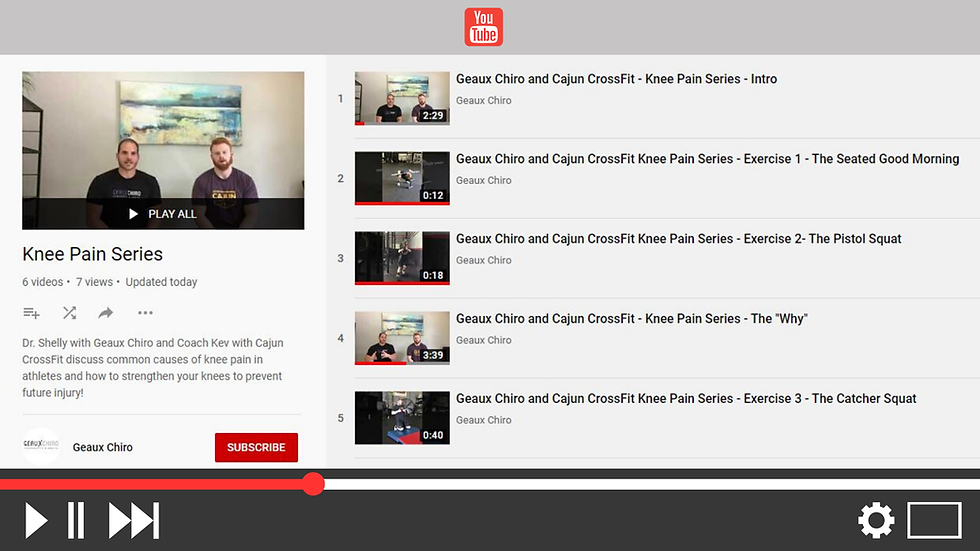Viewport: 980px width, 551px height.
Task: Click the playlist description paragraph
Action: tap(153, 368)
